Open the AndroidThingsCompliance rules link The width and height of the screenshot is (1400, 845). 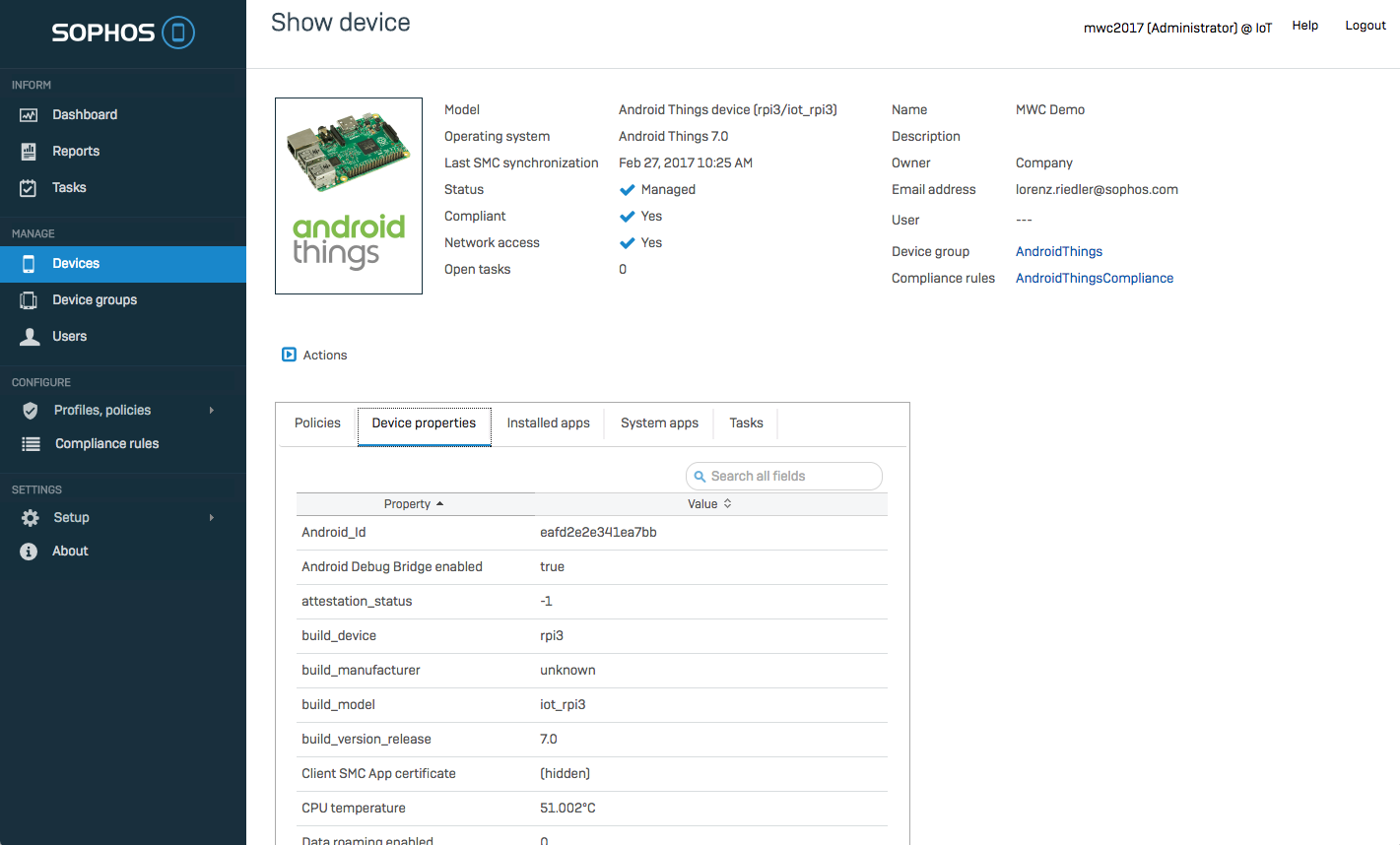coord(1094,279)
